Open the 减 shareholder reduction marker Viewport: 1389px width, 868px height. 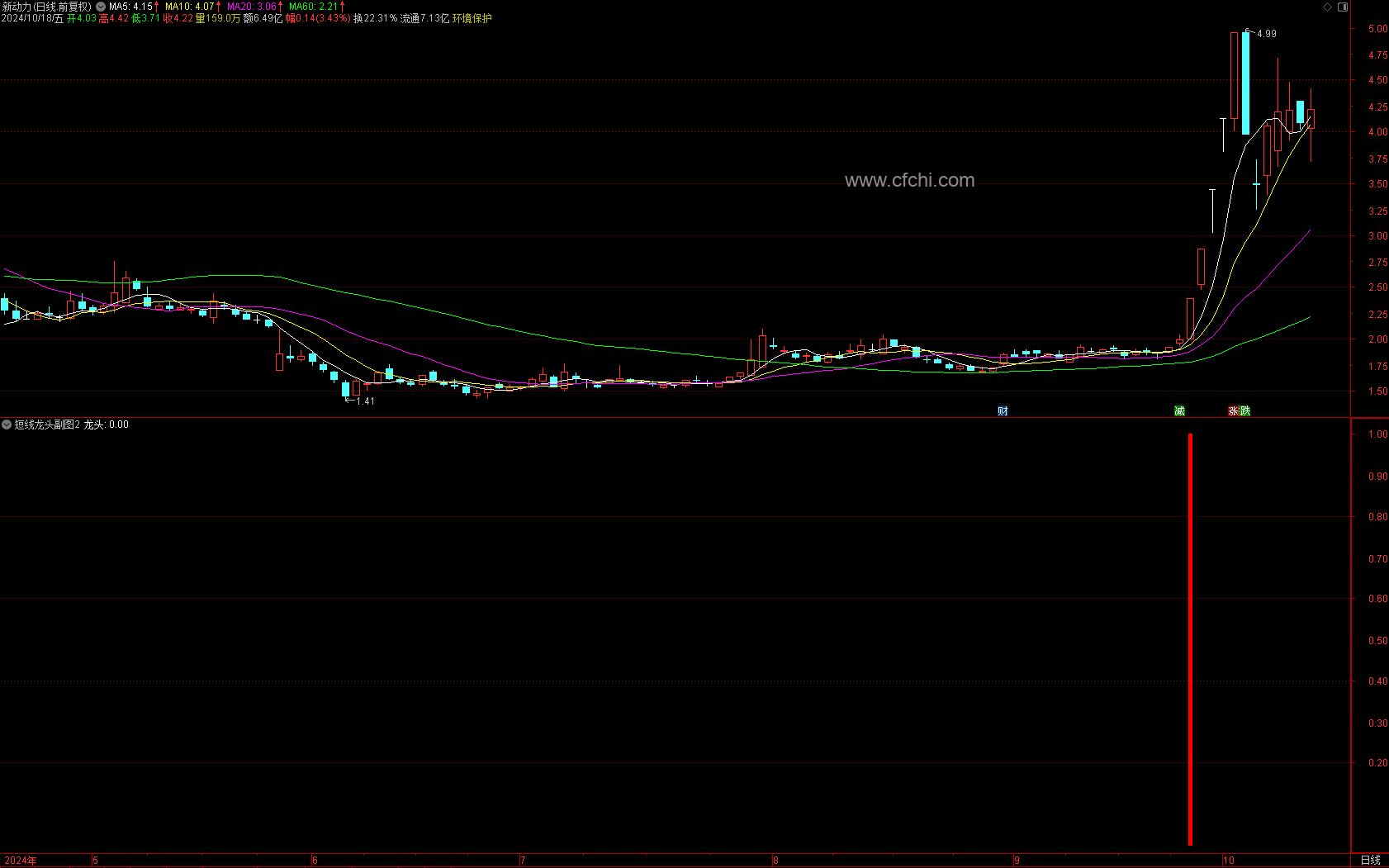click(x=1179, y=411)
